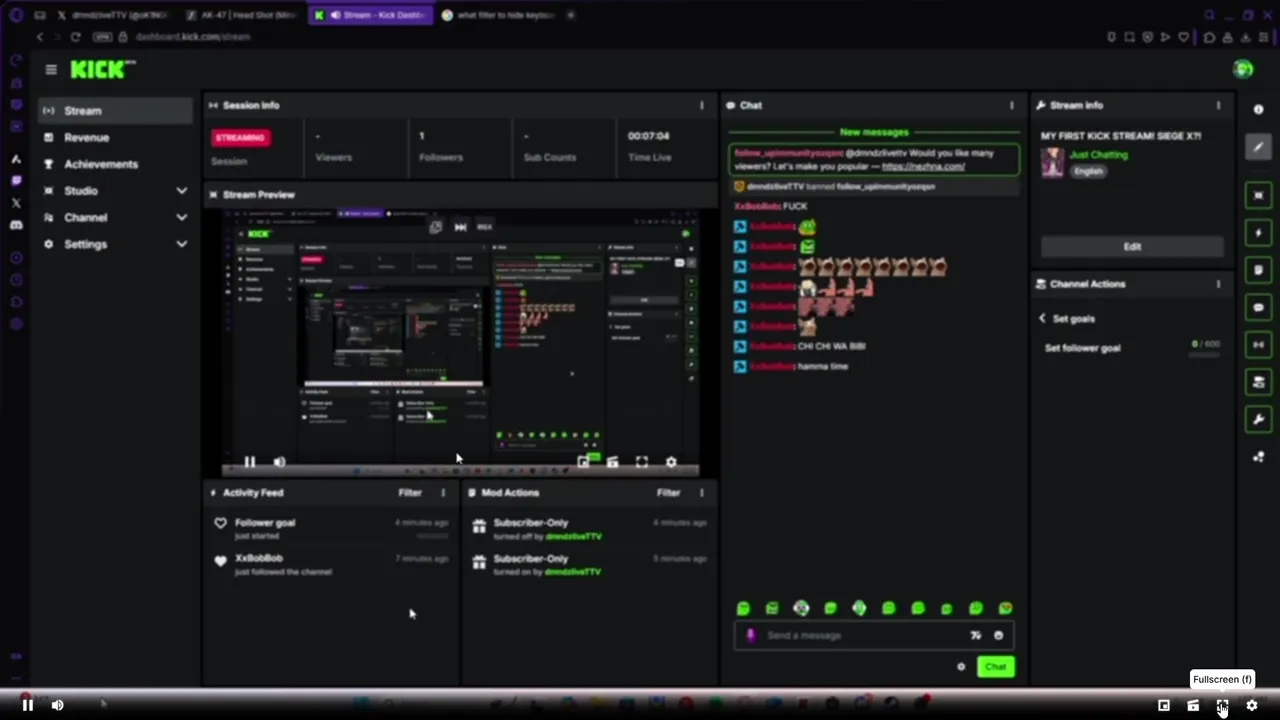This screenshot has width=1280, height=720.
Task: Open Channel Actions panel three-dot menu
Action: point(1218,284)
